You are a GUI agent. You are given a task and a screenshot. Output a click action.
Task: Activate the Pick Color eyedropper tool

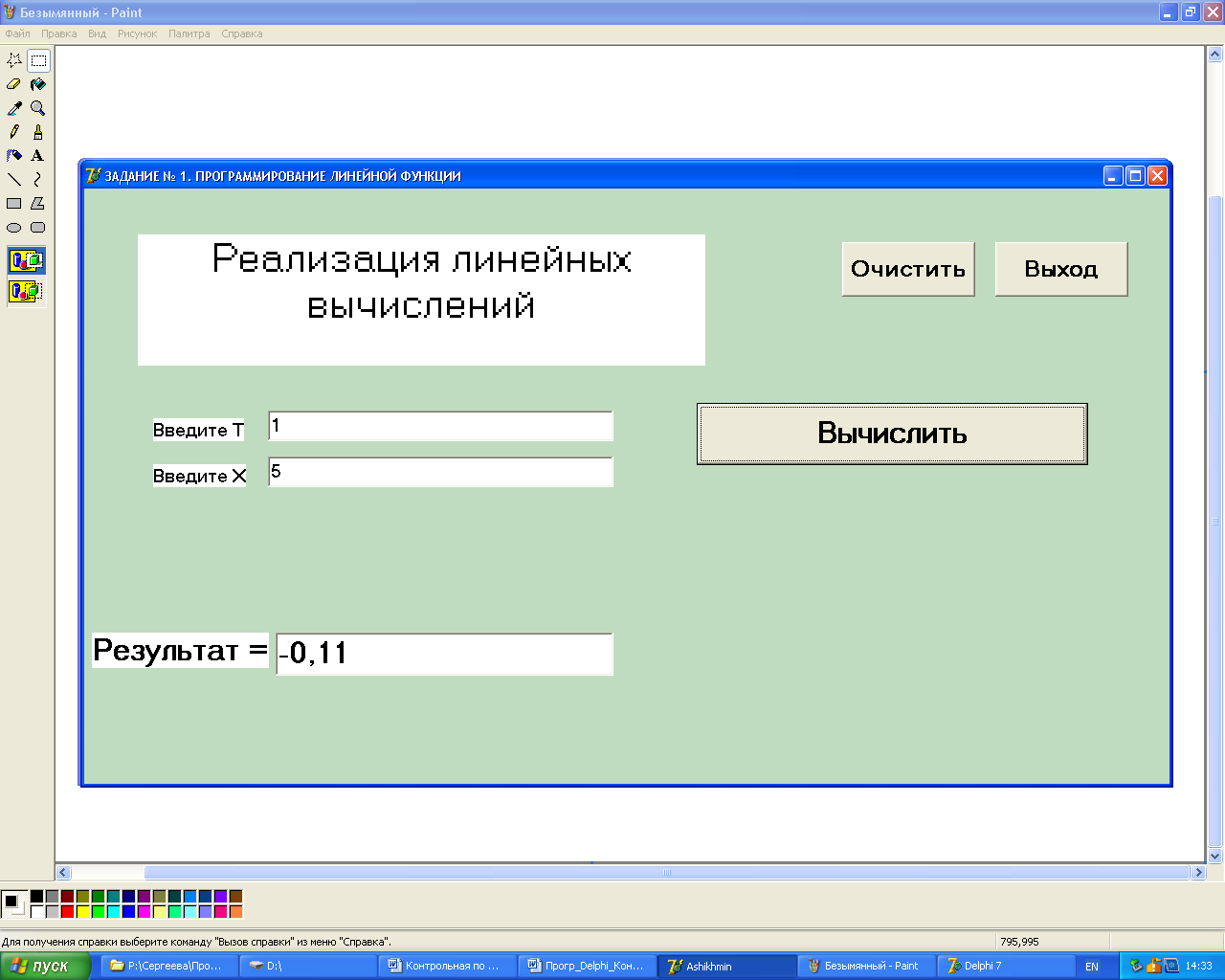tap(14, 108)
